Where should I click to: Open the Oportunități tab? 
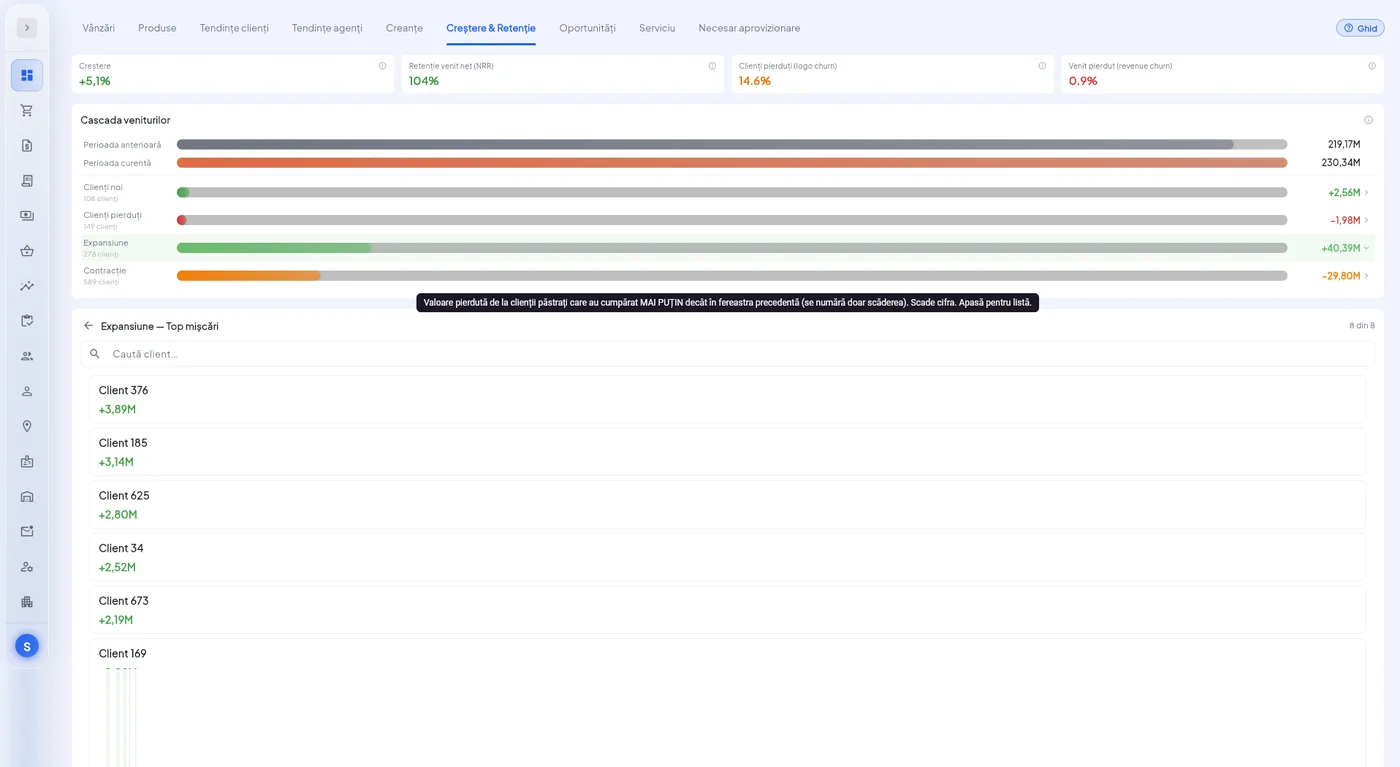click(588, 28)
